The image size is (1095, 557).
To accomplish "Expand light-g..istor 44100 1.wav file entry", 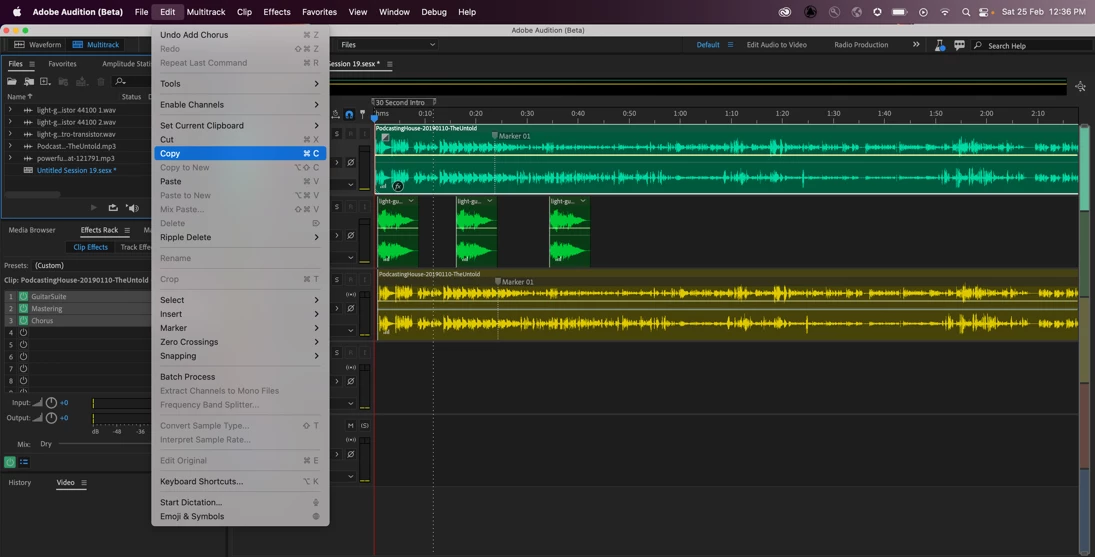I will point(10,110).
